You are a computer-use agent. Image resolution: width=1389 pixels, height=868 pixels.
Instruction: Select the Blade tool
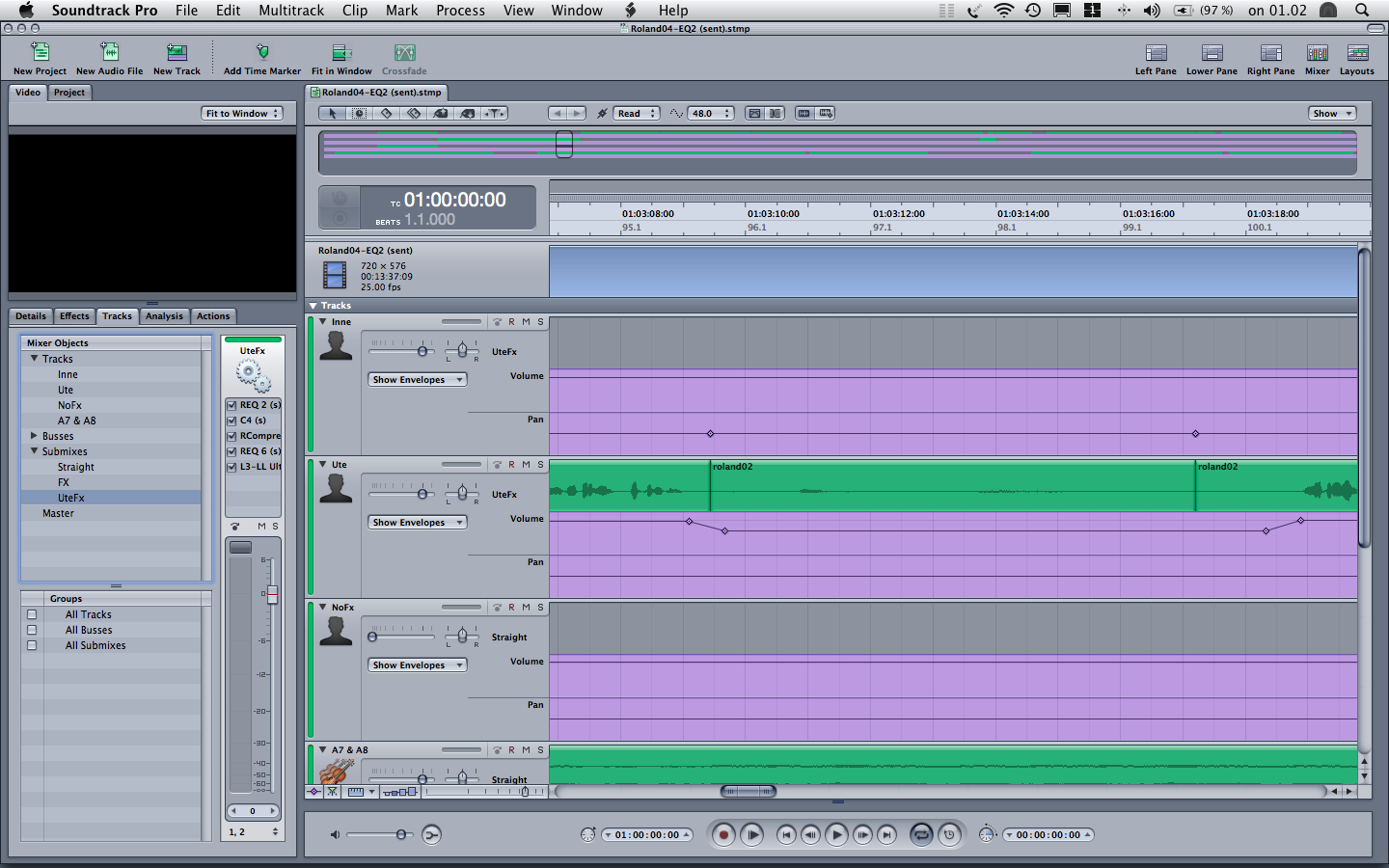pyautogui.click(x=386, y=113)
